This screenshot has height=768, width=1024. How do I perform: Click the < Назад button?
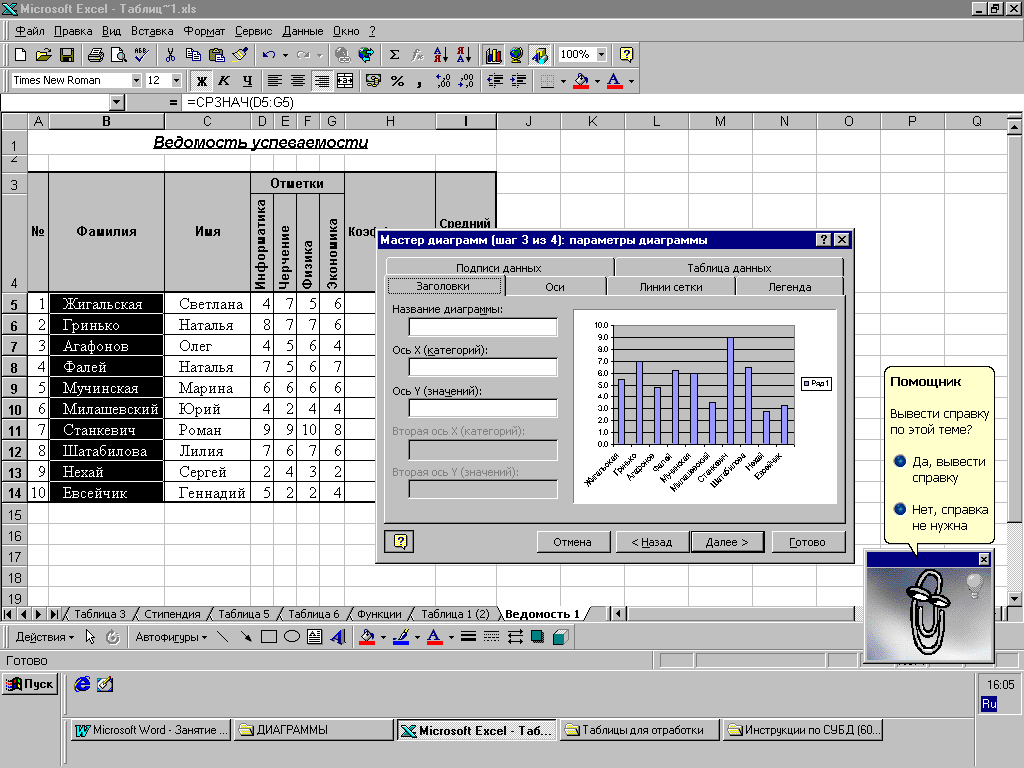[x=652, y=541]
